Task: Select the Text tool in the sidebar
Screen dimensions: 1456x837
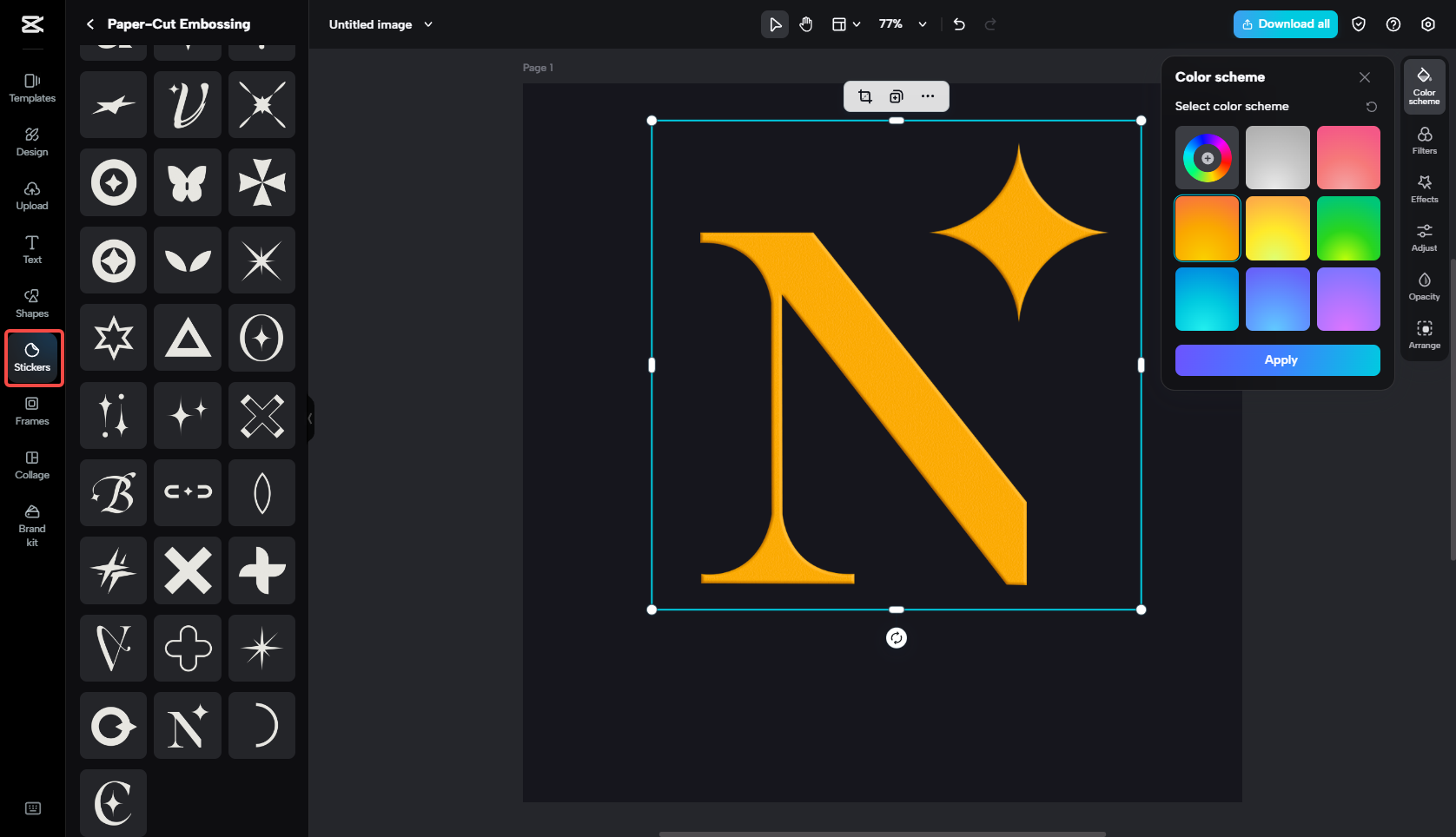Action: point(32,251)
